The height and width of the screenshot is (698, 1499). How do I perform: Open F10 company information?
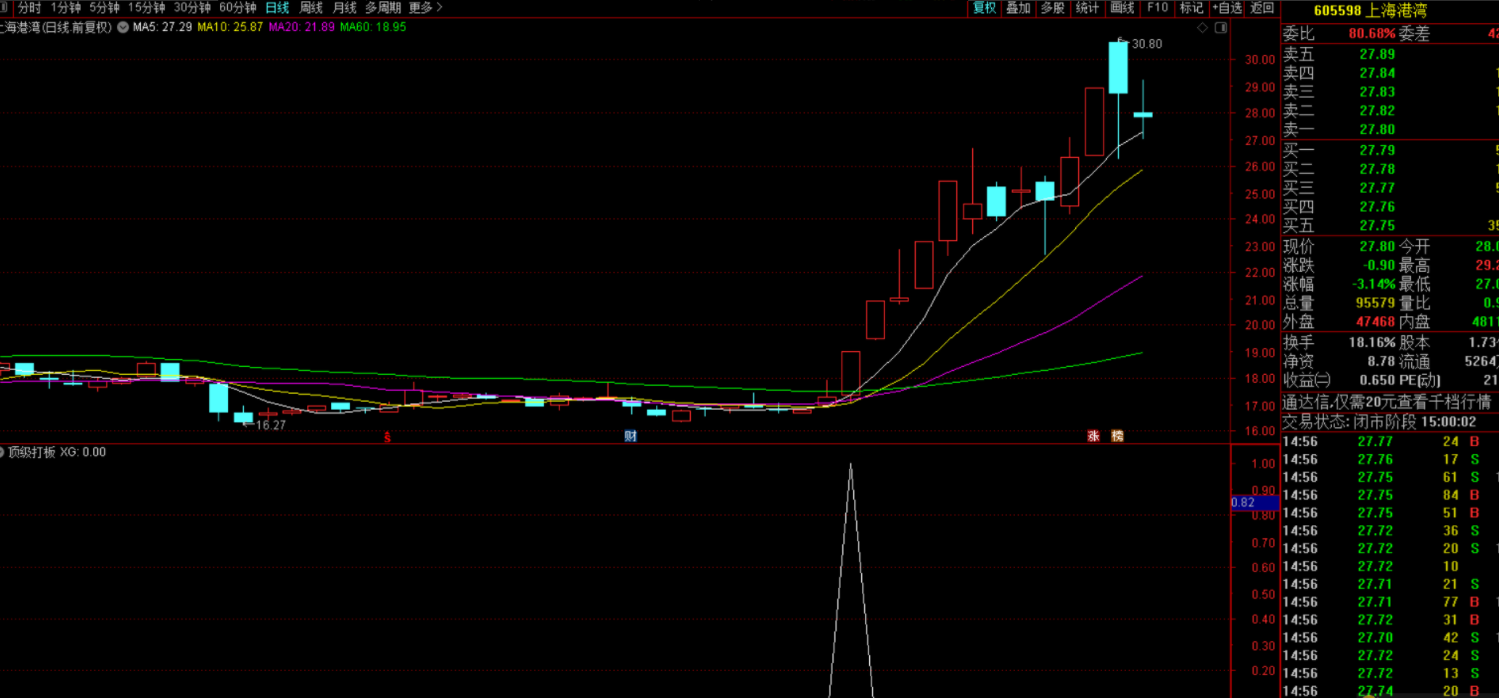click(x=1157, y=7)
